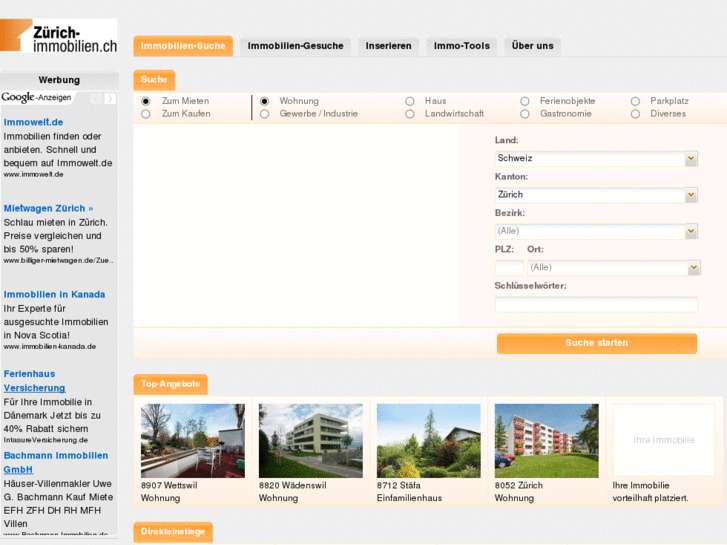This screenshot has height=545, width=727.
Task: Choose the Landwirtschaft radio option
Action: 409,114
